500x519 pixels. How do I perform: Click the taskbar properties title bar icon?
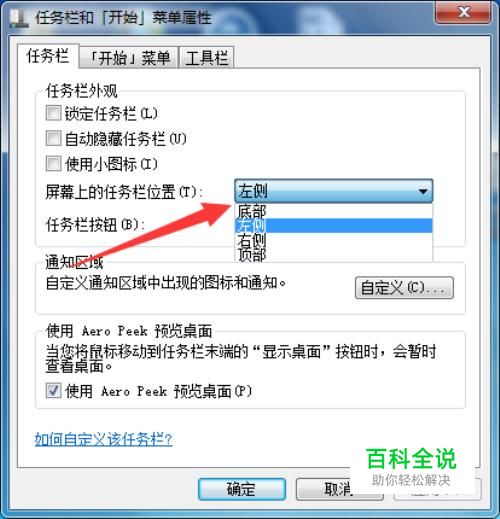pyautogui.click(x=19, y=18)
